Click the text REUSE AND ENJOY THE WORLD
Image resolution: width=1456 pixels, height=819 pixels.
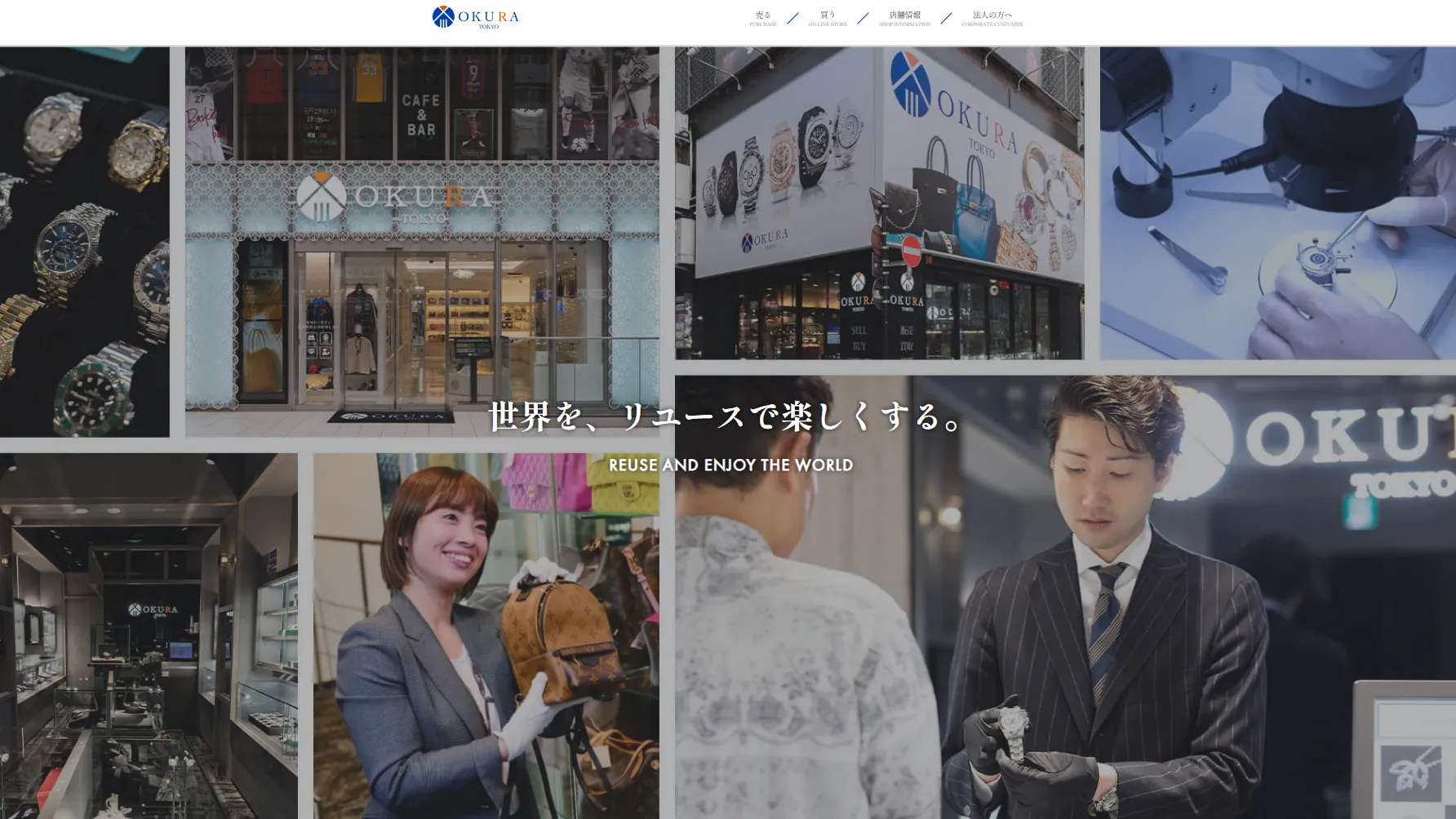(x=730, y=465)
